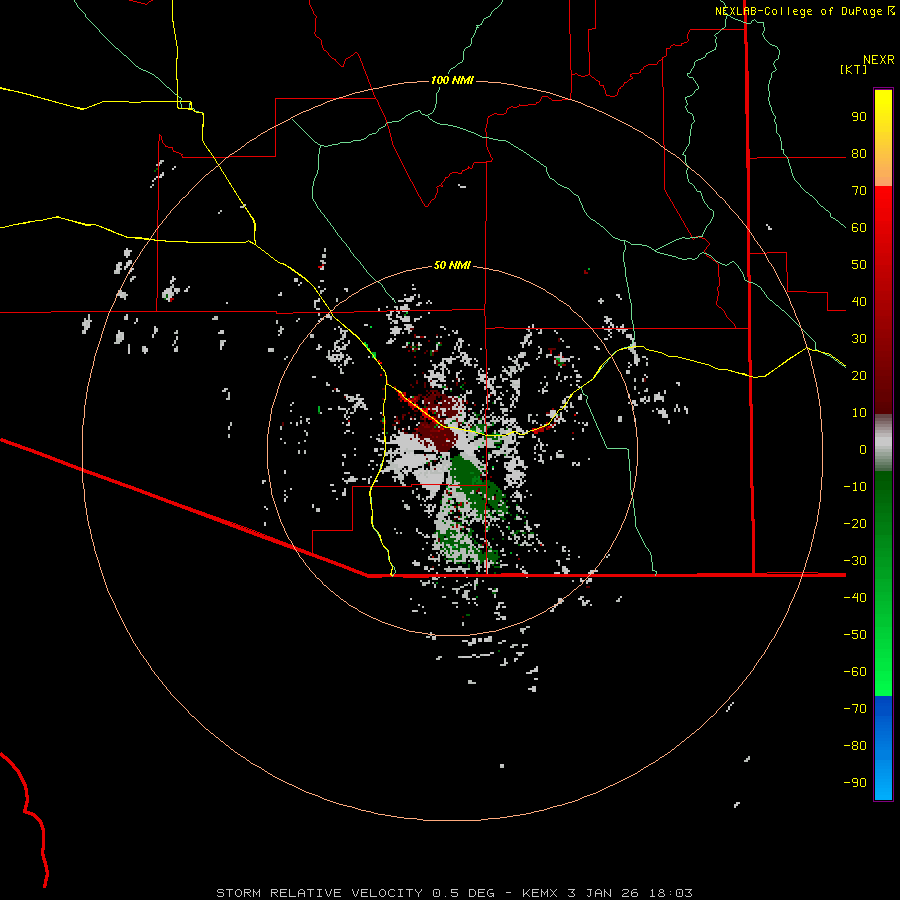Click the 0 value on the velocity scale
The width and height of the screenshot is (900, 900).
(863, 450)
